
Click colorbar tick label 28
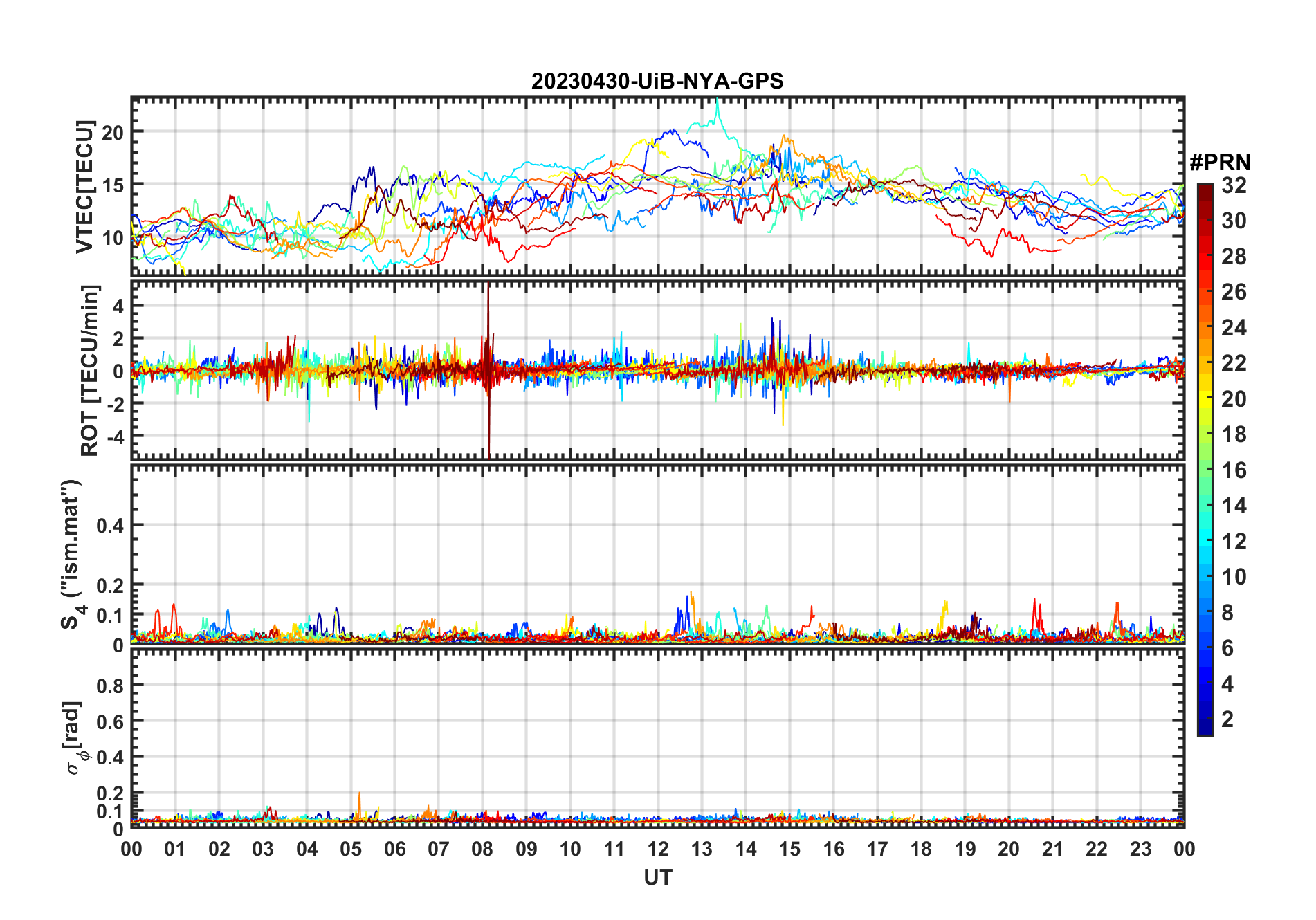click(x=1234, y=257)
